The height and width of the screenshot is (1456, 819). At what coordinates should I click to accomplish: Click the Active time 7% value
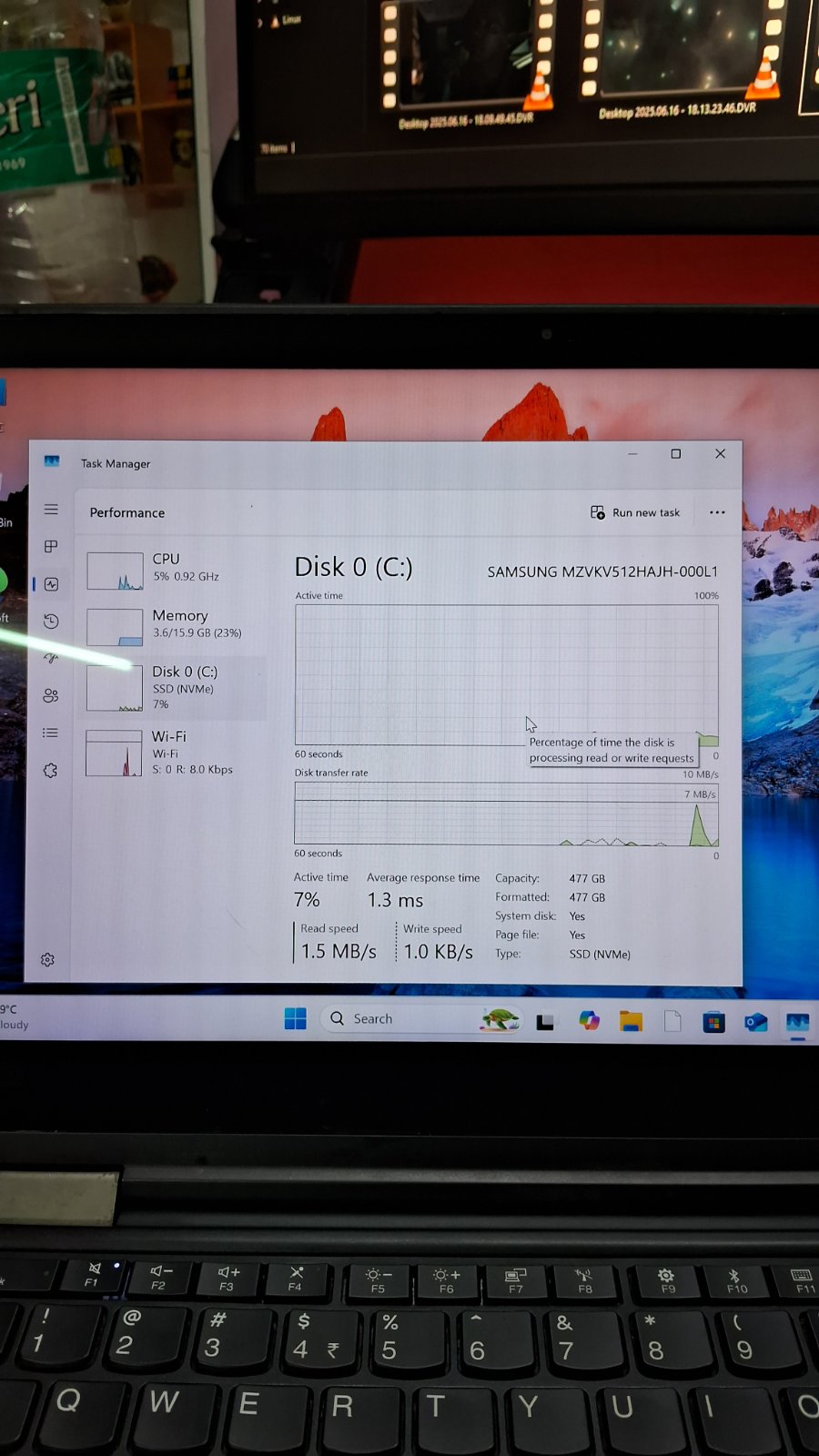307,899
